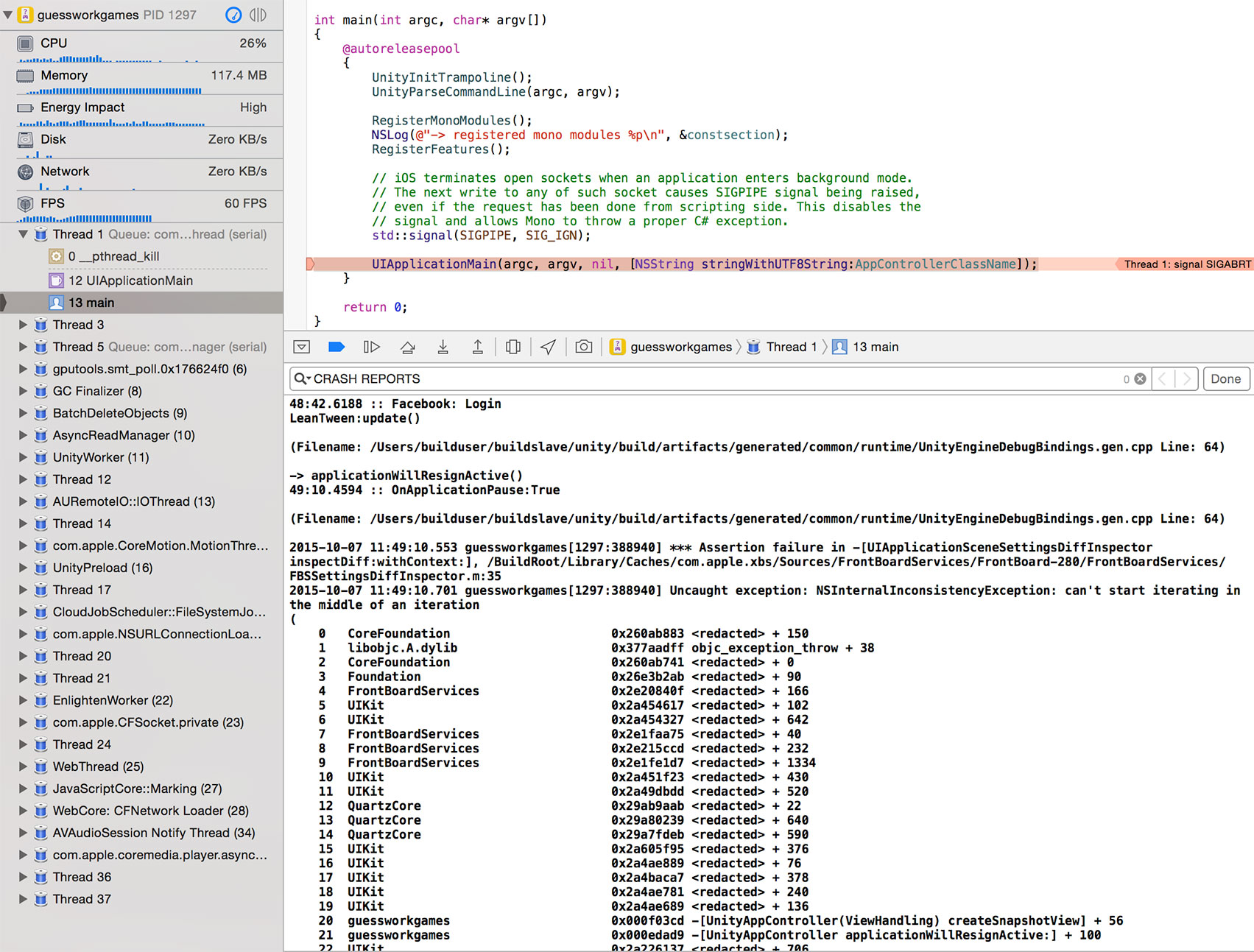Click UnityPreload (16) thread icon
This screenshot has width=1254, height=952.
point(41,568)
